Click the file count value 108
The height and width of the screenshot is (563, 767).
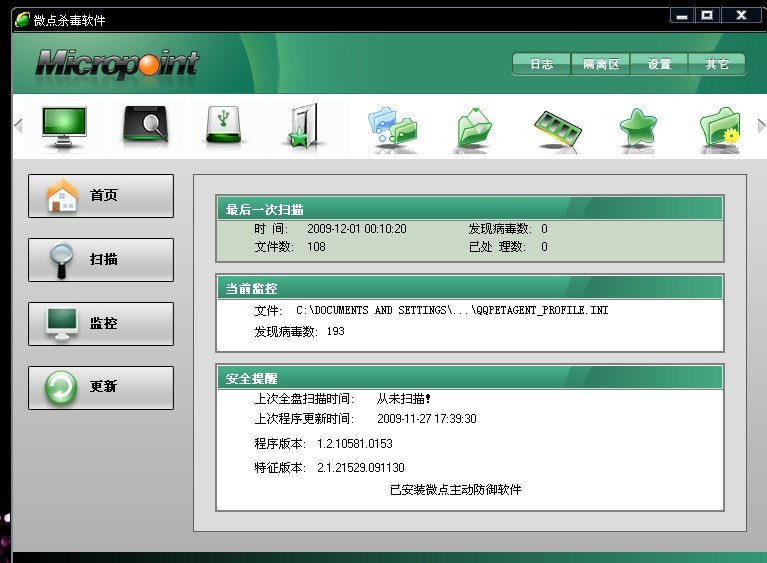316,247
